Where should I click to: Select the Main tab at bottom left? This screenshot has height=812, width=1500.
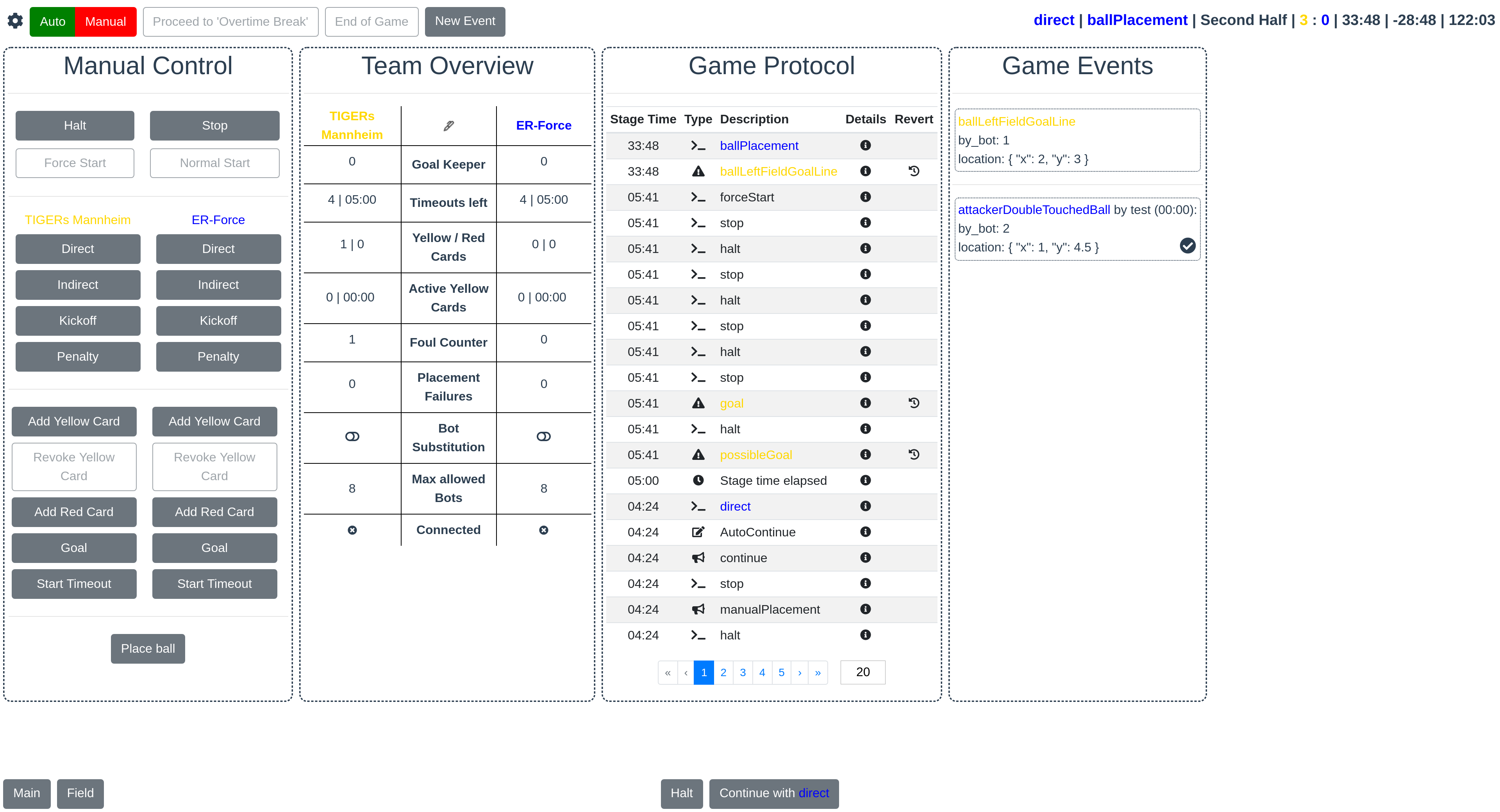tap(27, 793)
